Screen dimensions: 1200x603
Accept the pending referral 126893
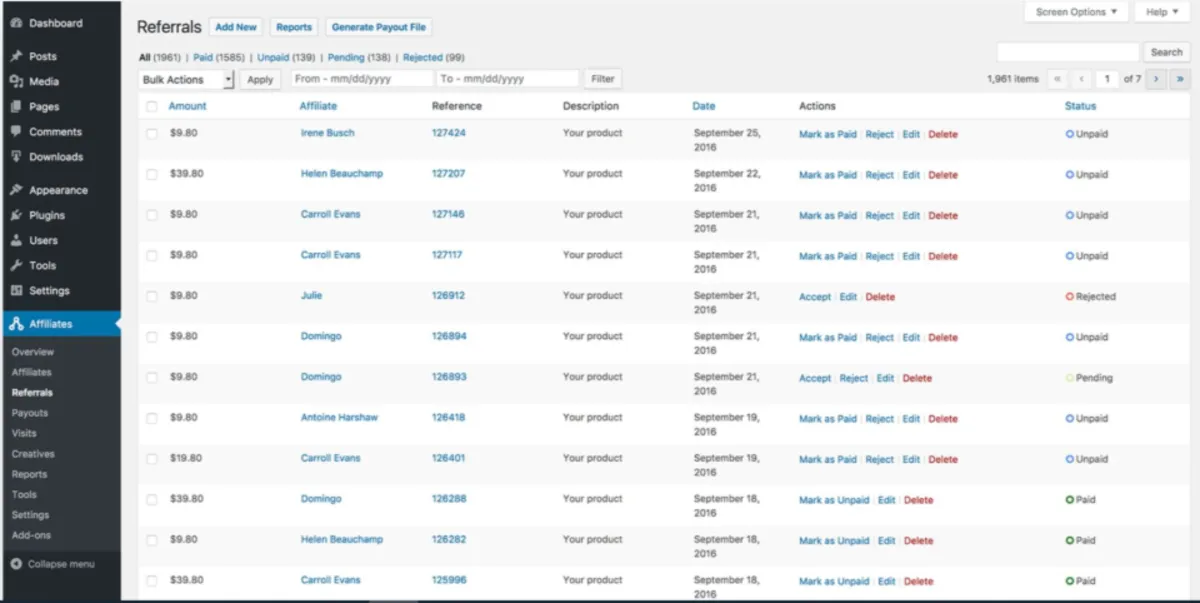tap(815, 378)
